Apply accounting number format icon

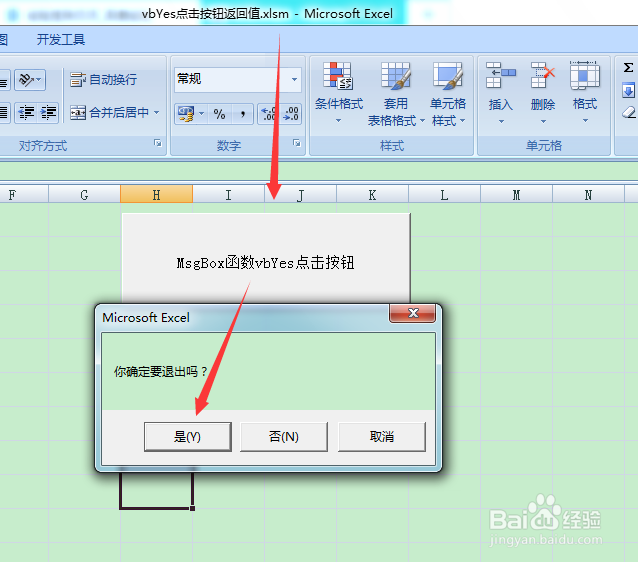[x=186, y=114]
